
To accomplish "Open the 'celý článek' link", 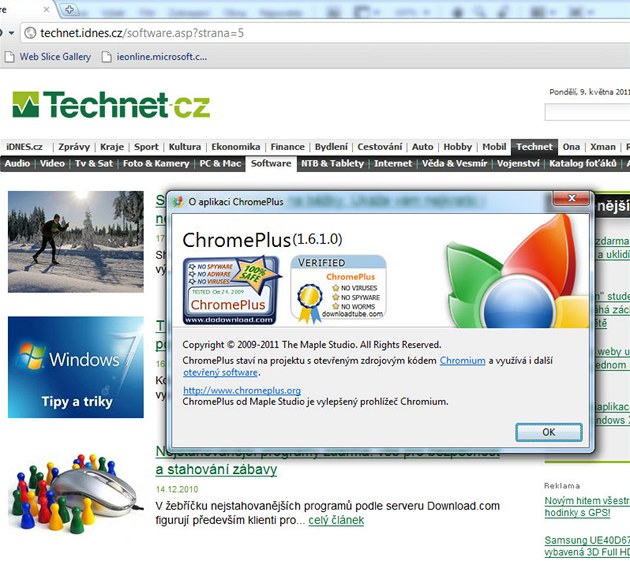I will coord(336,520).
